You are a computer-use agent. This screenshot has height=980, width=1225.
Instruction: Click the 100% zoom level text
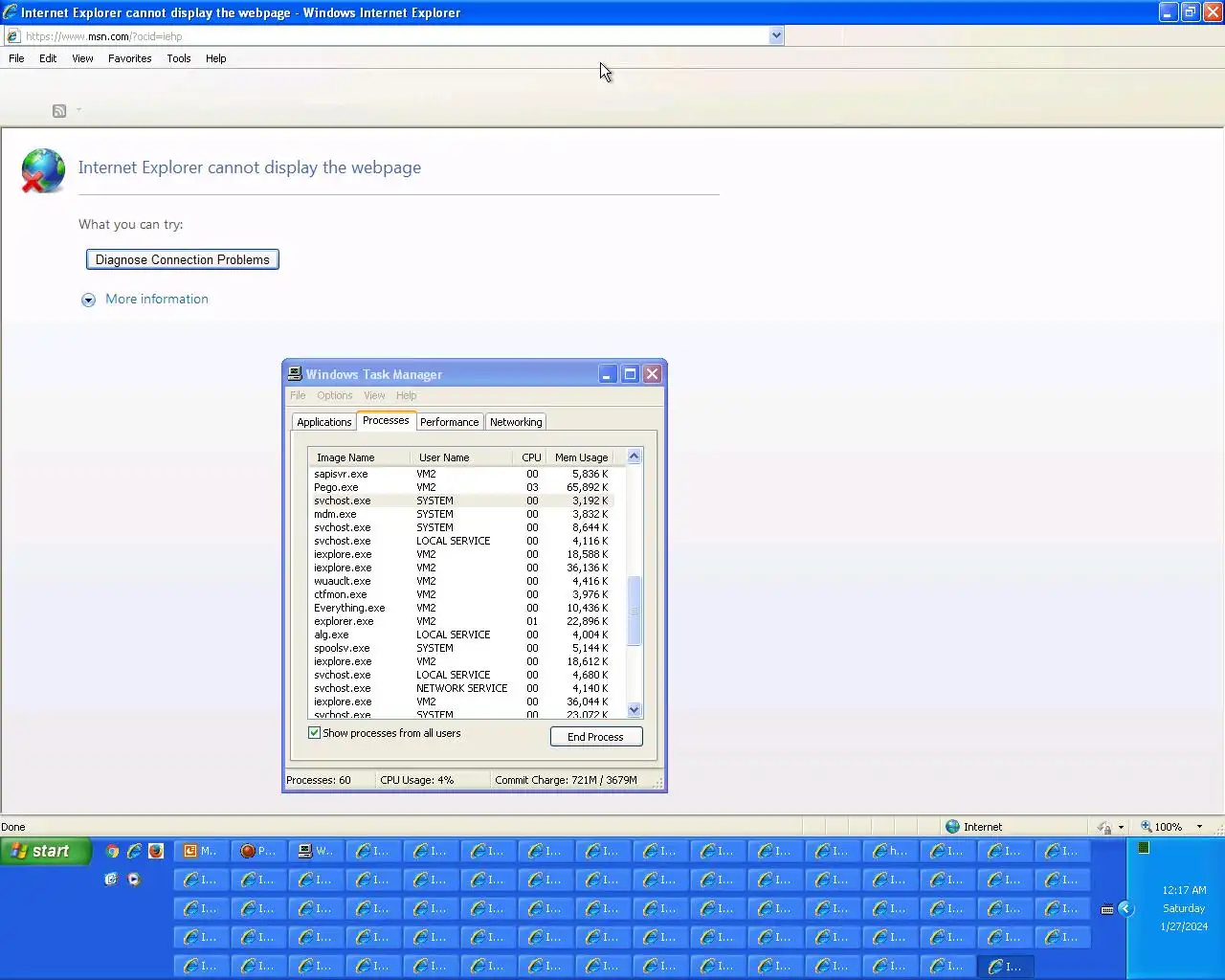click(1169, 827)
